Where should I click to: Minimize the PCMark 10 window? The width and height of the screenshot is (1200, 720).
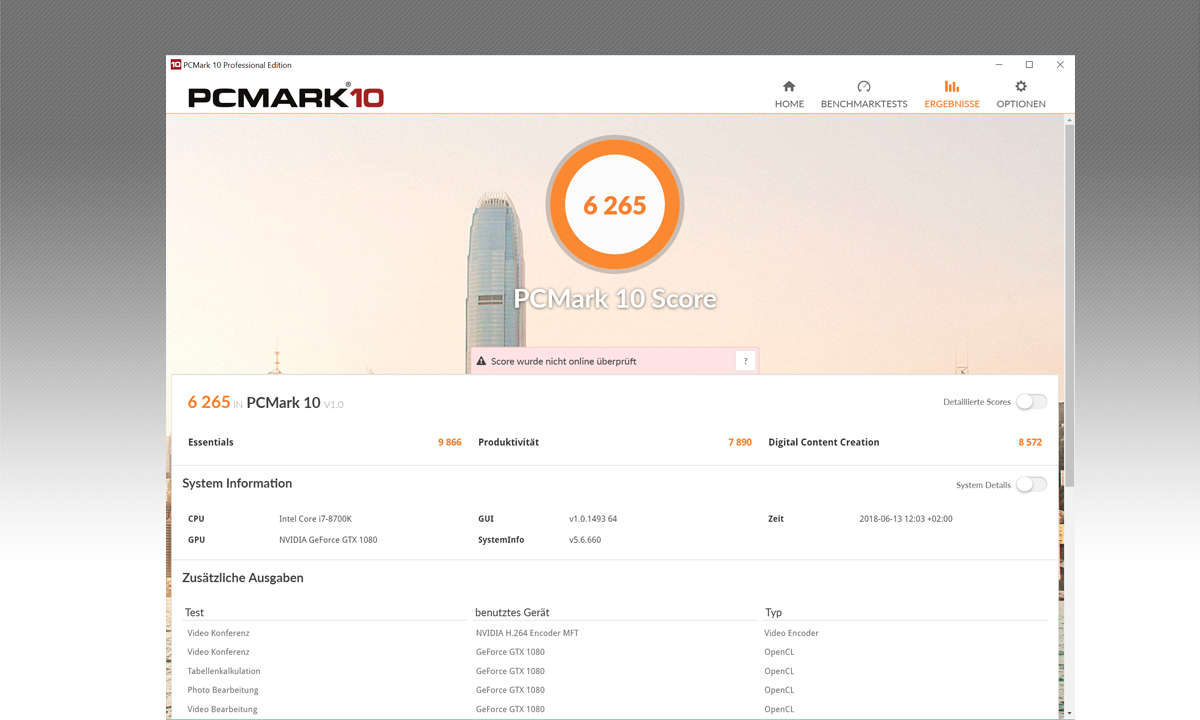pyautogui.click(x=998, y=65)
